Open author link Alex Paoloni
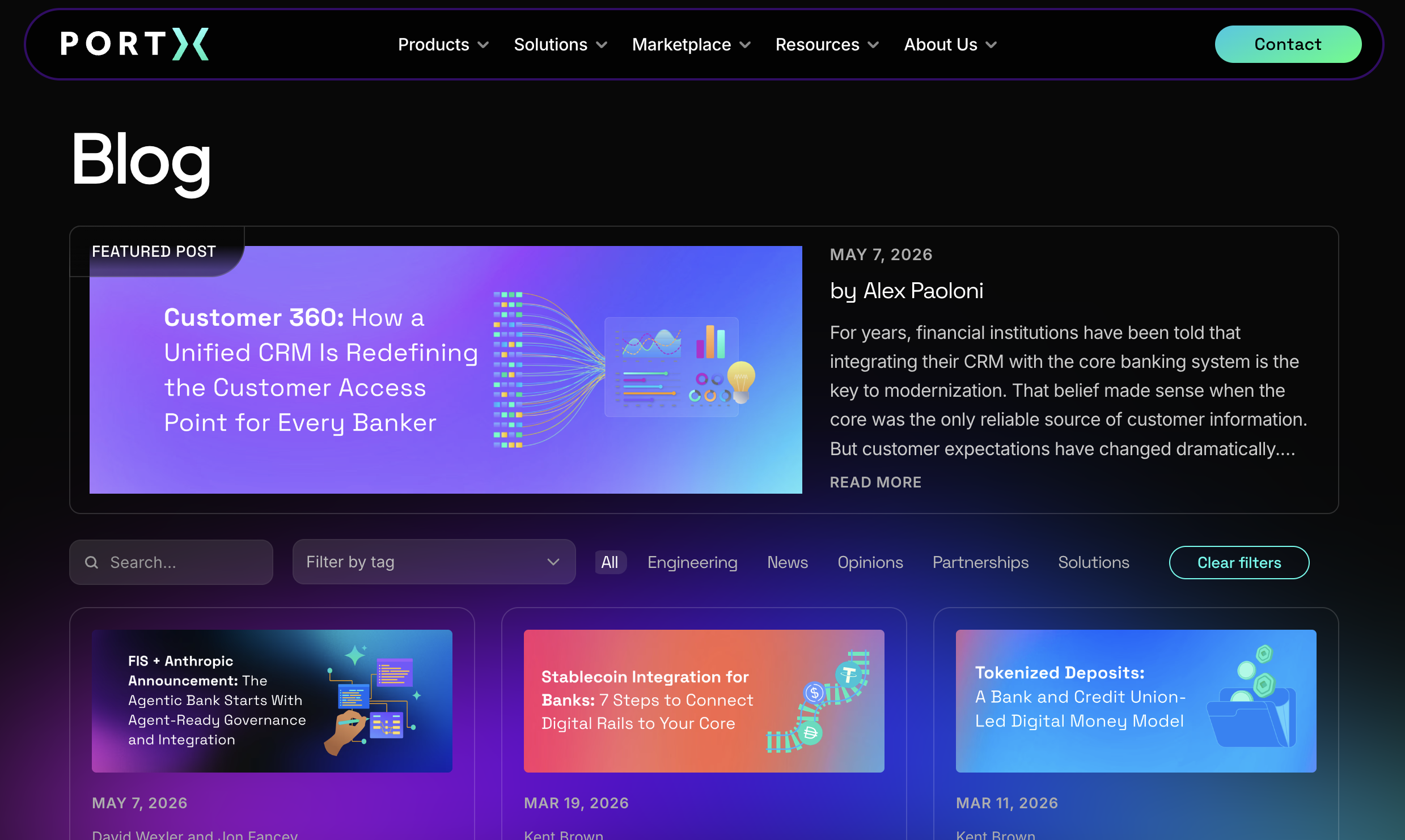 click(x=924, y=291)
